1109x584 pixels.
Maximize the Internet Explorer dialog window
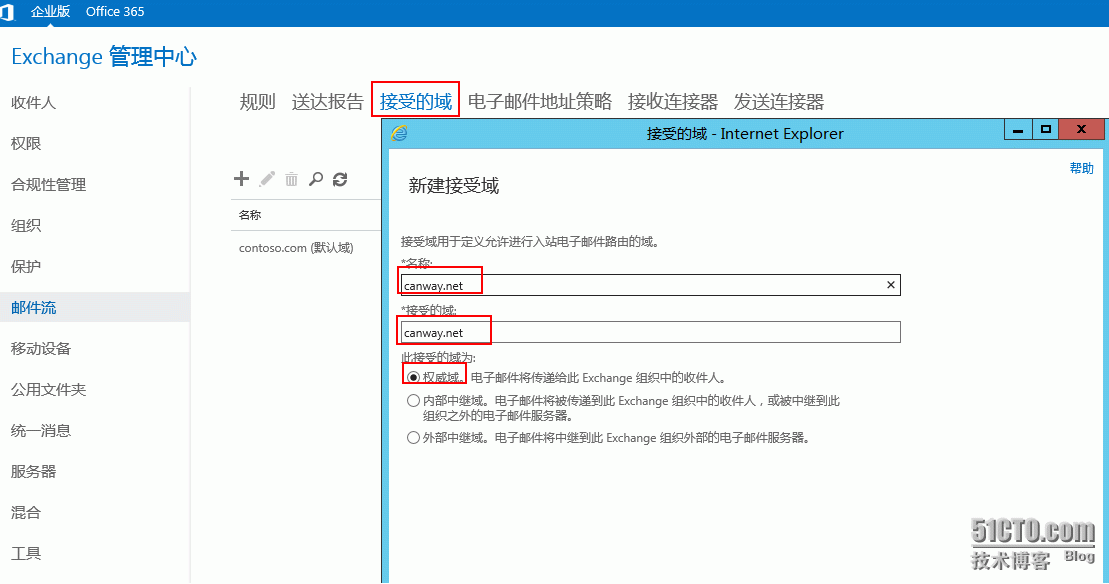(1046, 129)
